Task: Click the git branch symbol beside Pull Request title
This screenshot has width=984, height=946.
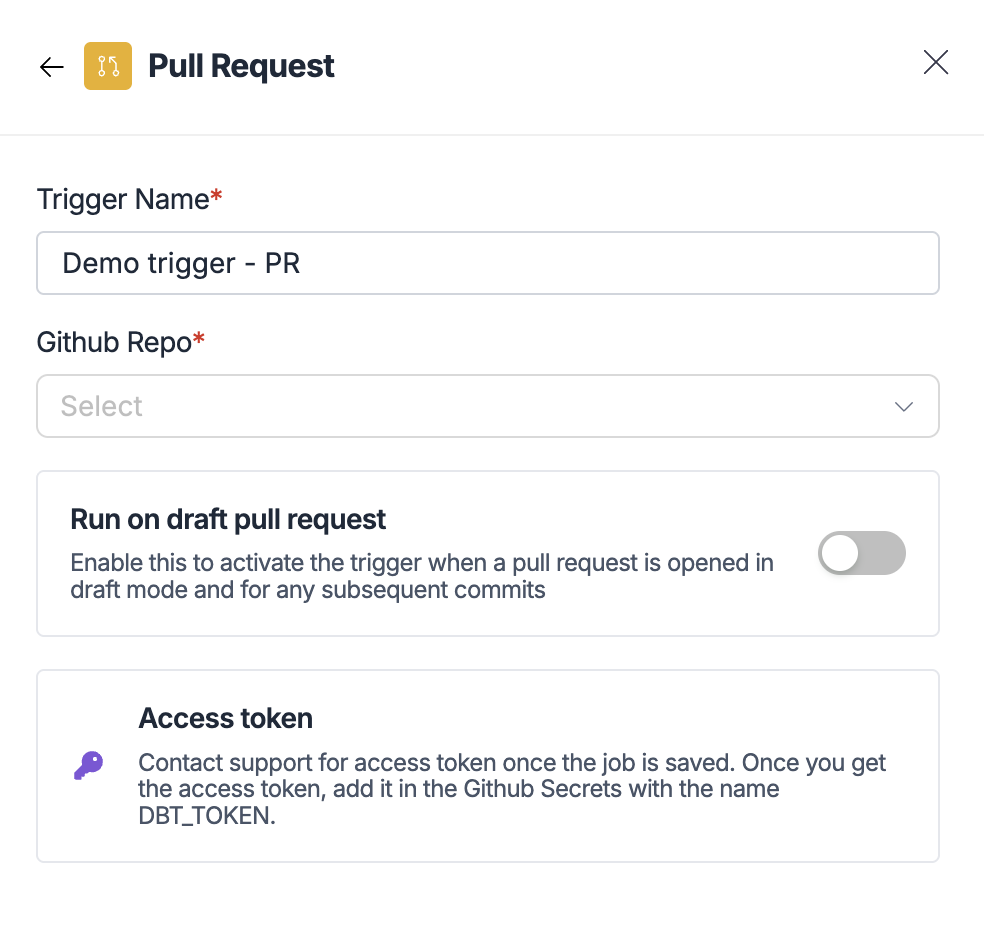Action: click(x=108, y=66)
